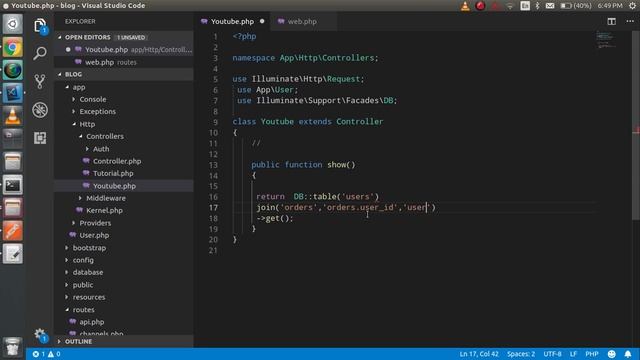
Task: Expand the Middleware folder
Action: coord(106,198)
